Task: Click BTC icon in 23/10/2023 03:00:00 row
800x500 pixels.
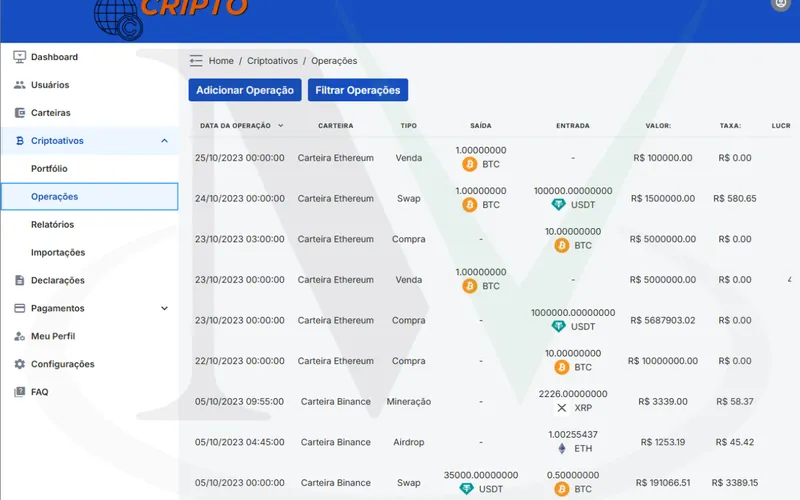Action: pyautogui.click(x=562, y=245)
